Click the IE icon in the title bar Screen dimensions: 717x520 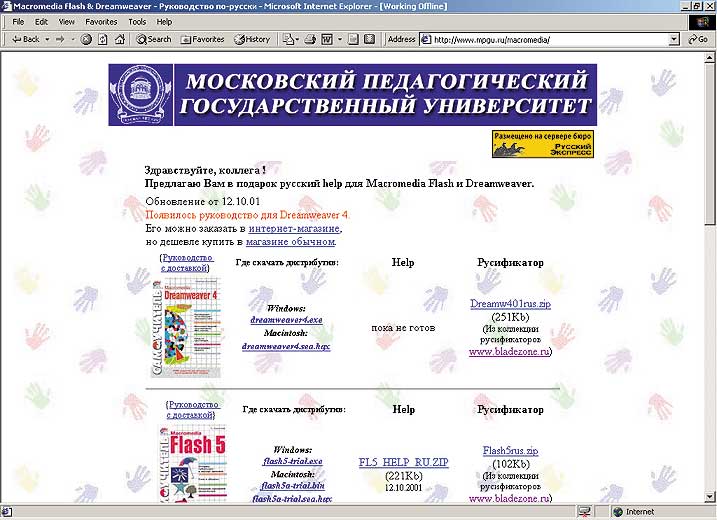[x=6, y=6]
